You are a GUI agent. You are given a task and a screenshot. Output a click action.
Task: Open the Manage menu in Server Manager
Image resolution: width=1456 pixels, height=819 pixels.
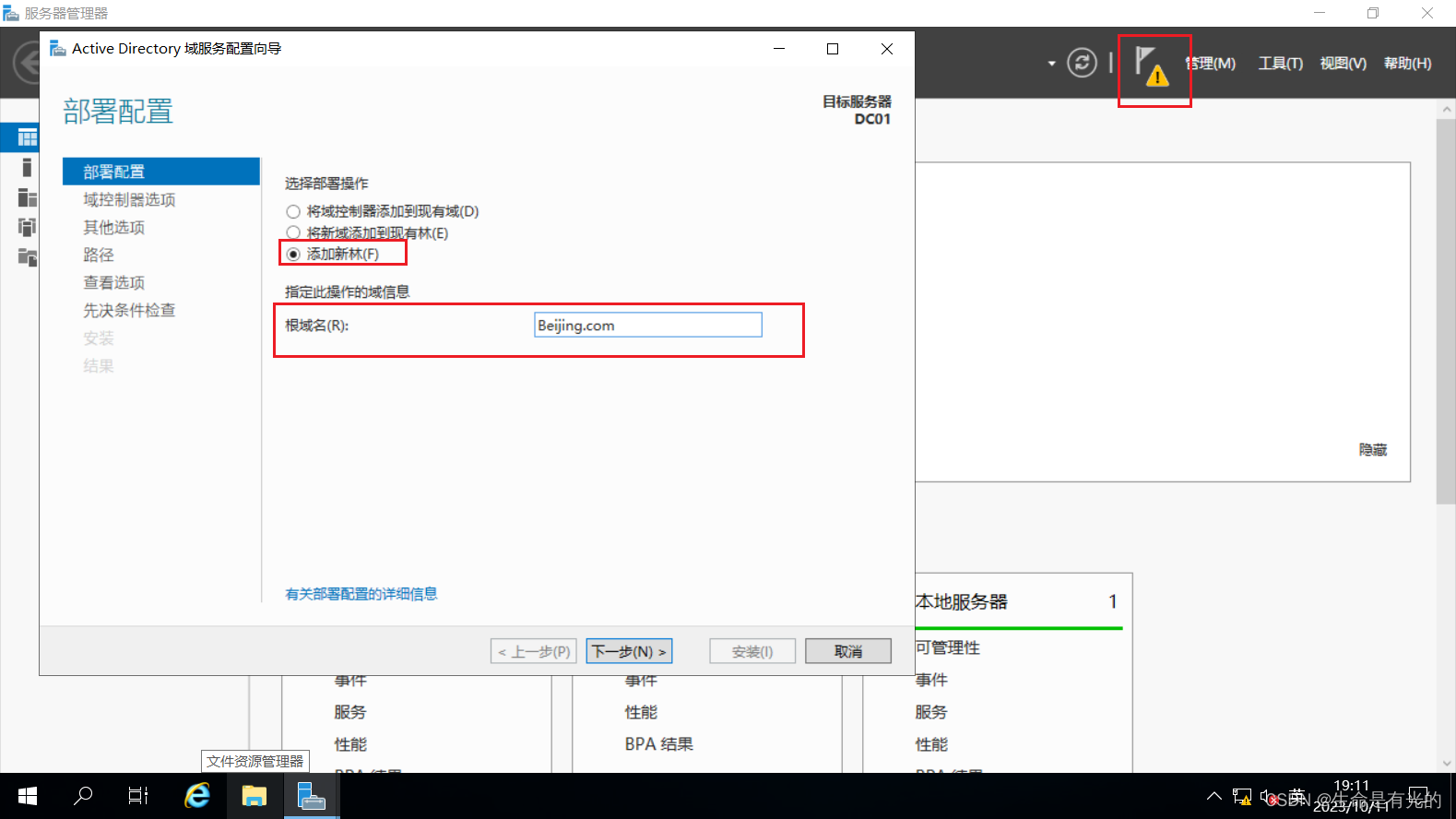[1211, 64]
